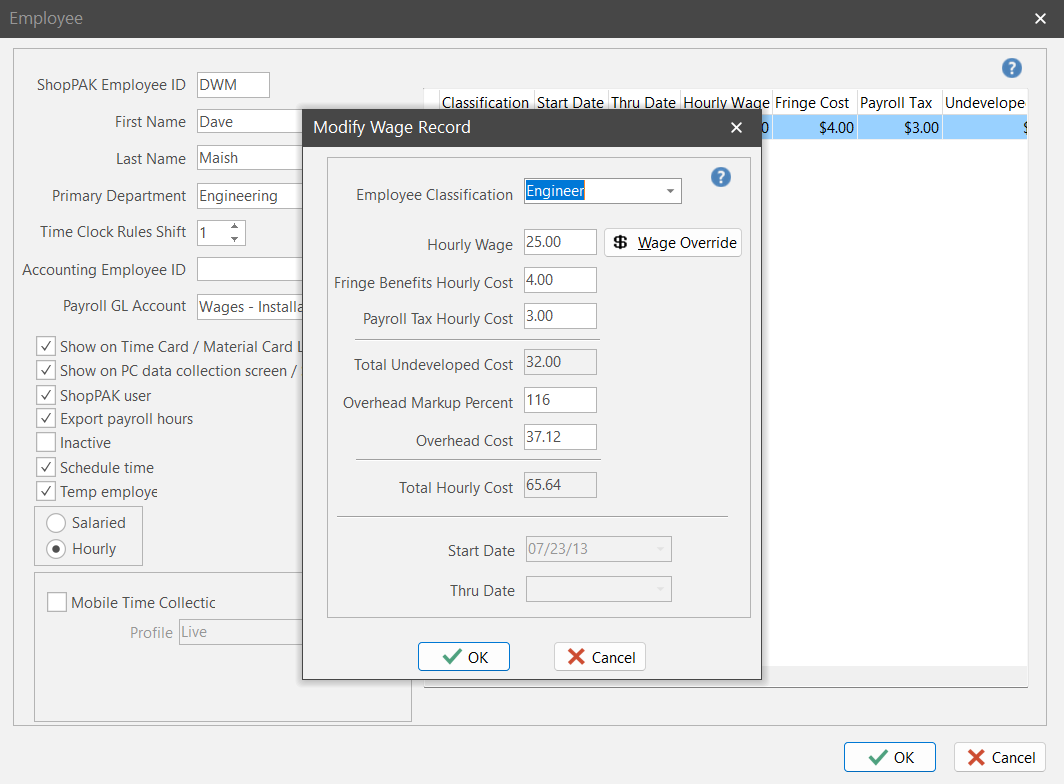The height and width of the screenshot is (784, 1064).
Task: Cancel the Modify Wage Record dialog
Action: (x=600, y=657)
